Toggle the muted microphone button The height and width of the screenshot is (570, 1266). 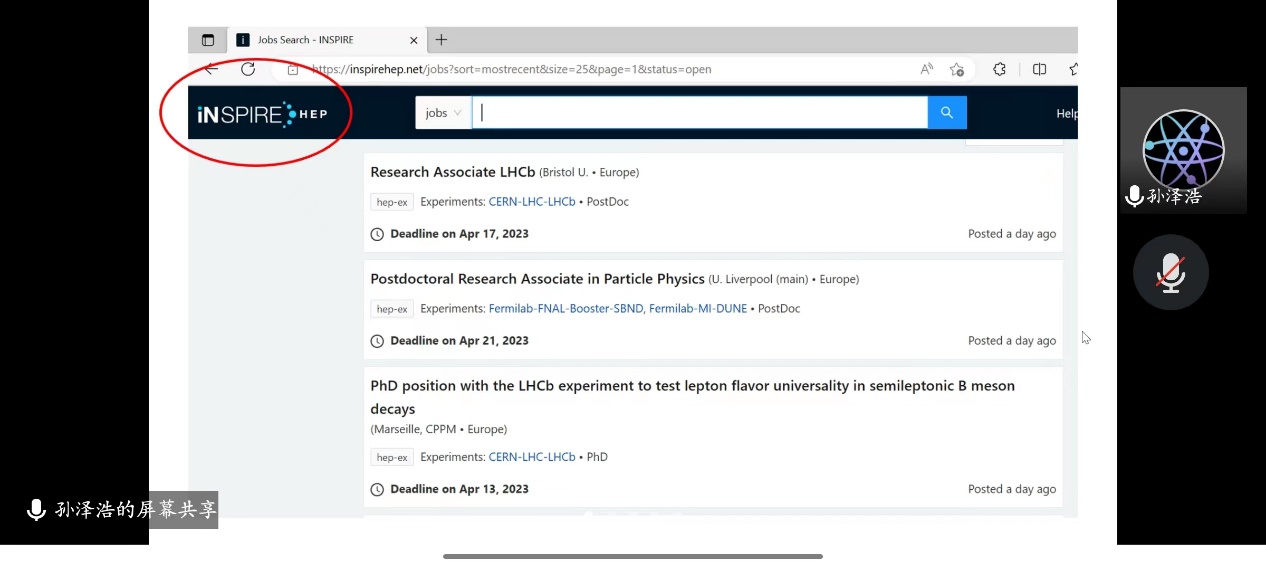coord(1170,272)
